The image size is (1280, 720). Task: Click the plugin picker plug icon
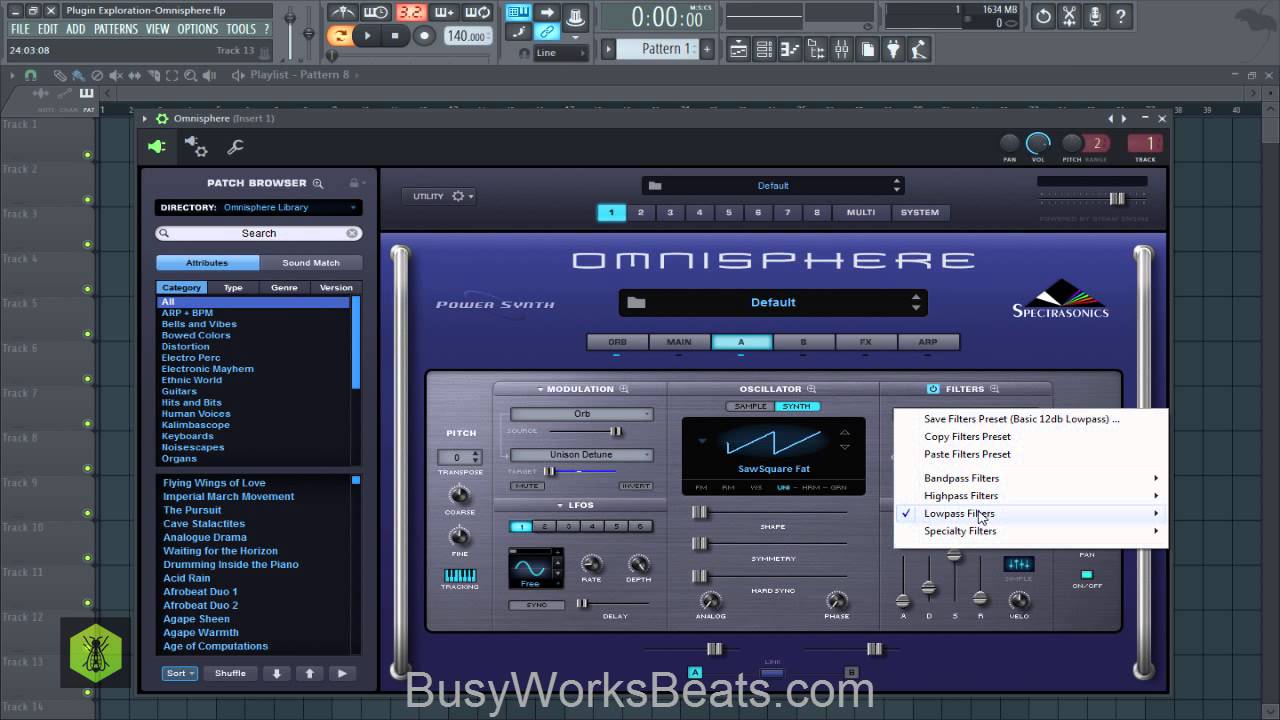click(893, 48)
